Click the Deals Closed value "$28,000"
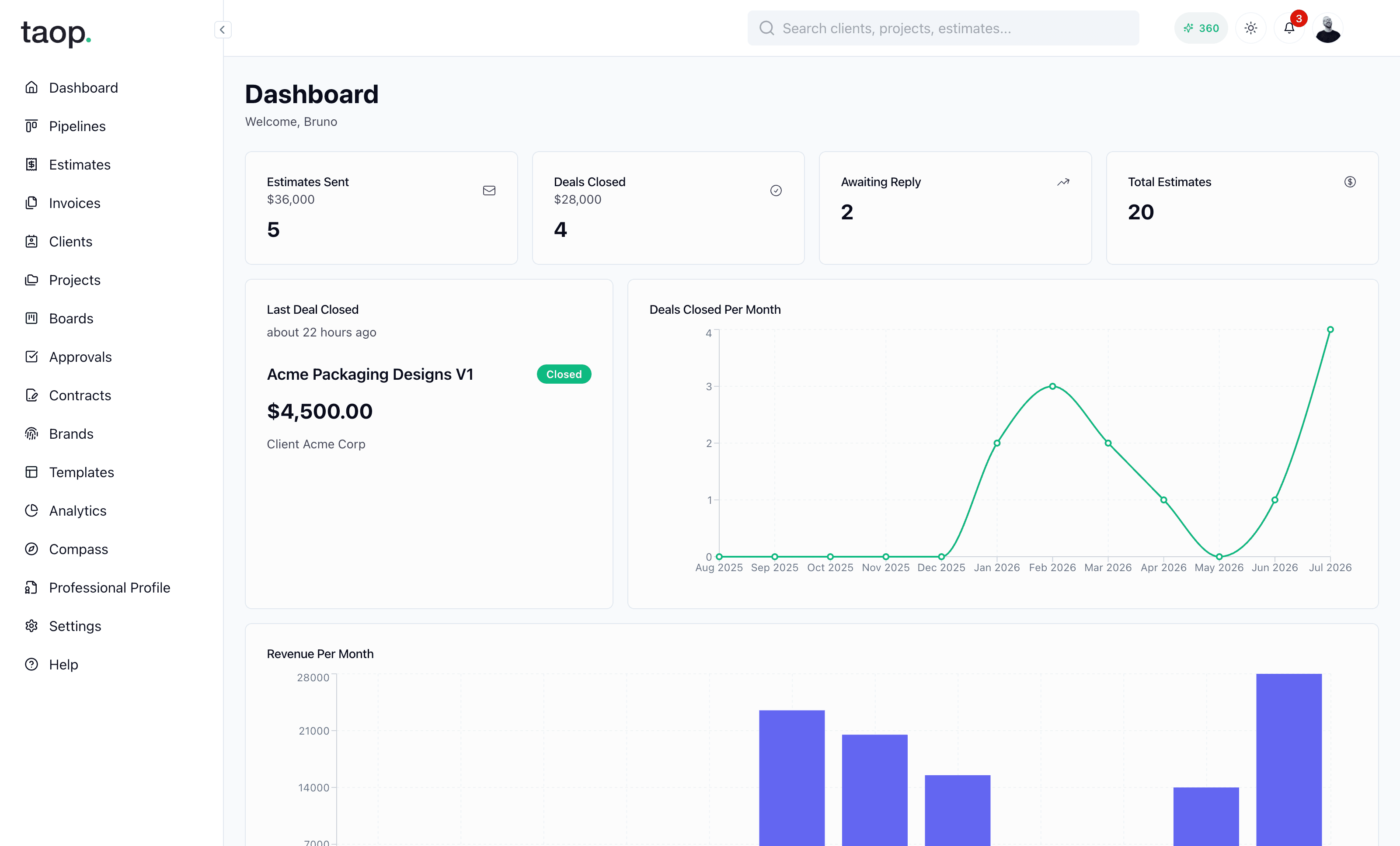1400x846 pixels. pyautogui.click(x=577, y=199)
